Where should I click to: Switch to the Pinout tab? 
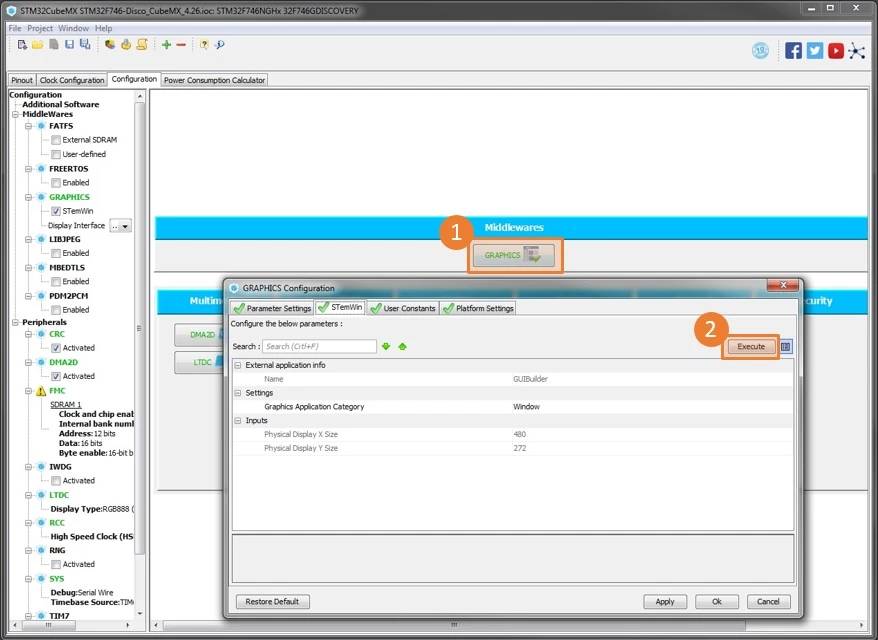(22, 80)
